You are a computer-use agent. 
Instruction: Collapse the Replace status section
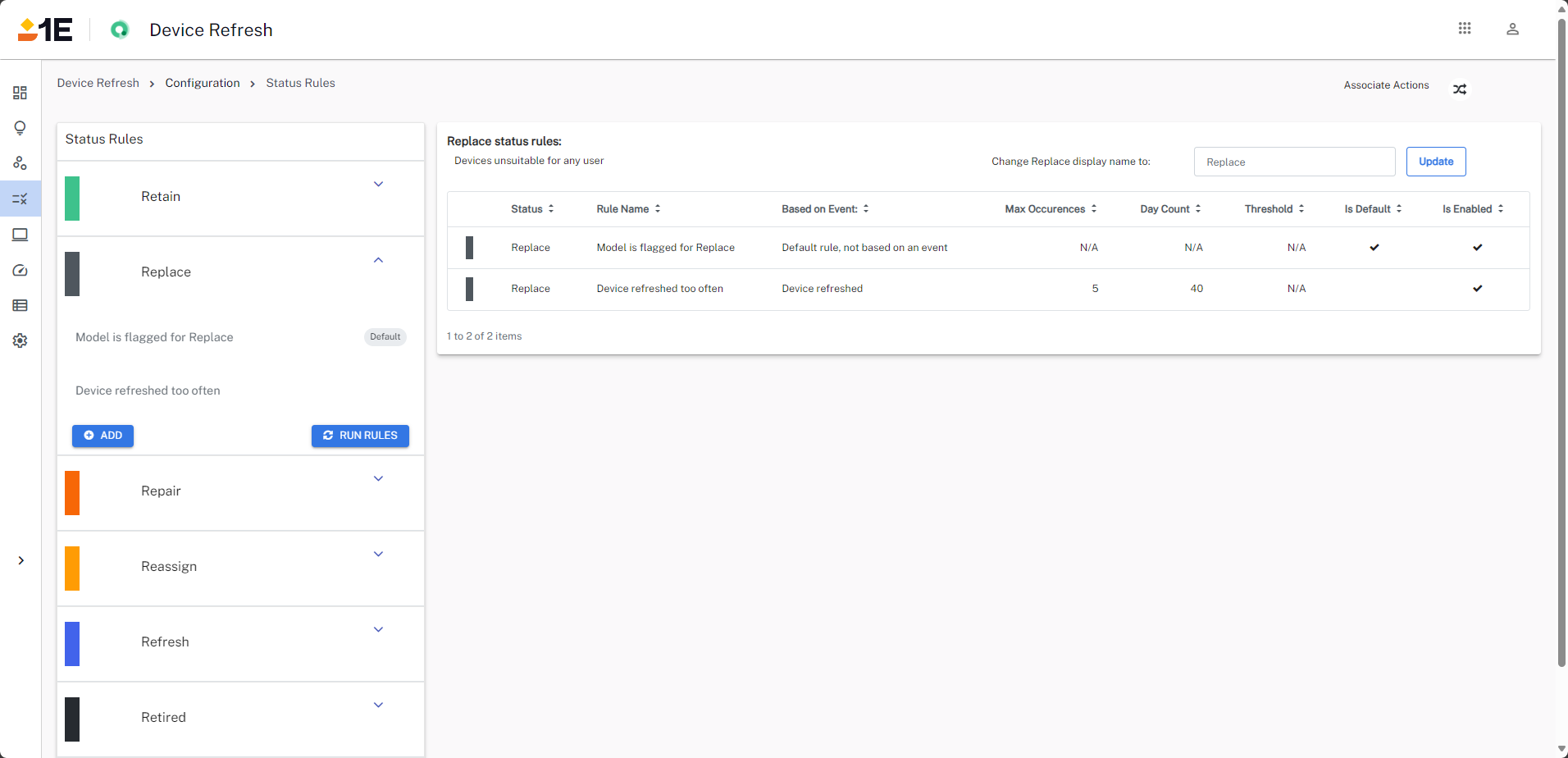coord(378,260)
